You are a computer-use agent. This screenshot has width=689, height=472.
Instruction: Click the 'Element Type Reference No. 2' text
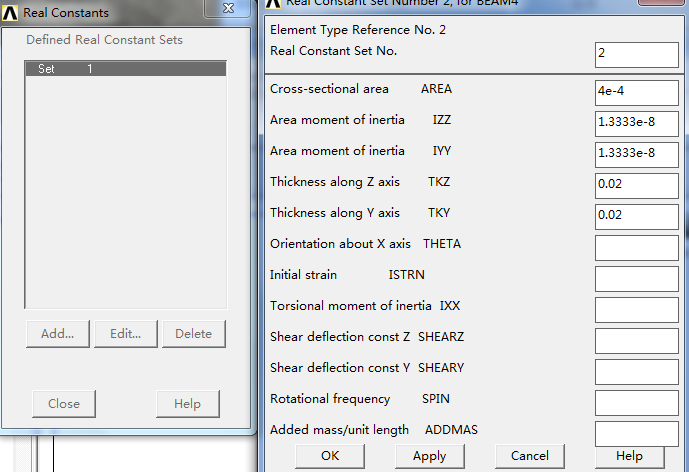click(x=358, y=30)
